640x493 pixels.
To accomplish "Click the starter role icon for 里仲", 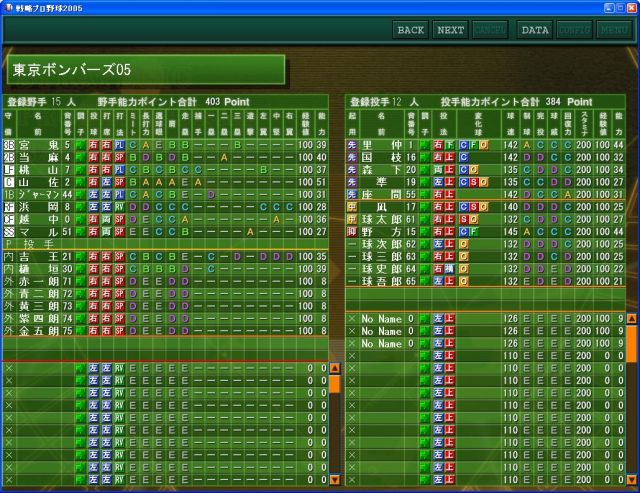I will coord(352,145).
